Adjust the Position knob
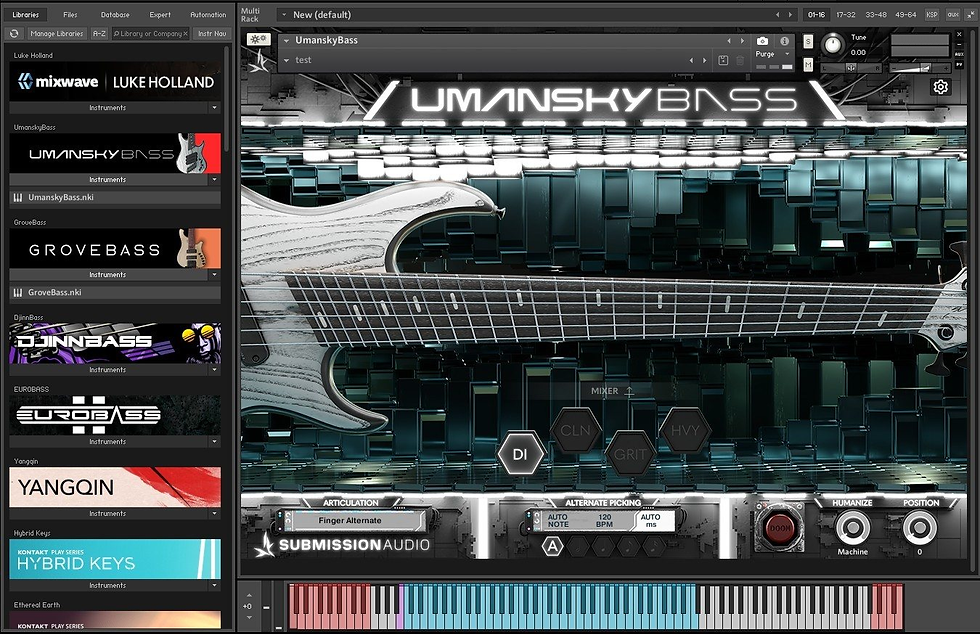Viewport: 980px width, 634px height. point(919,528)
